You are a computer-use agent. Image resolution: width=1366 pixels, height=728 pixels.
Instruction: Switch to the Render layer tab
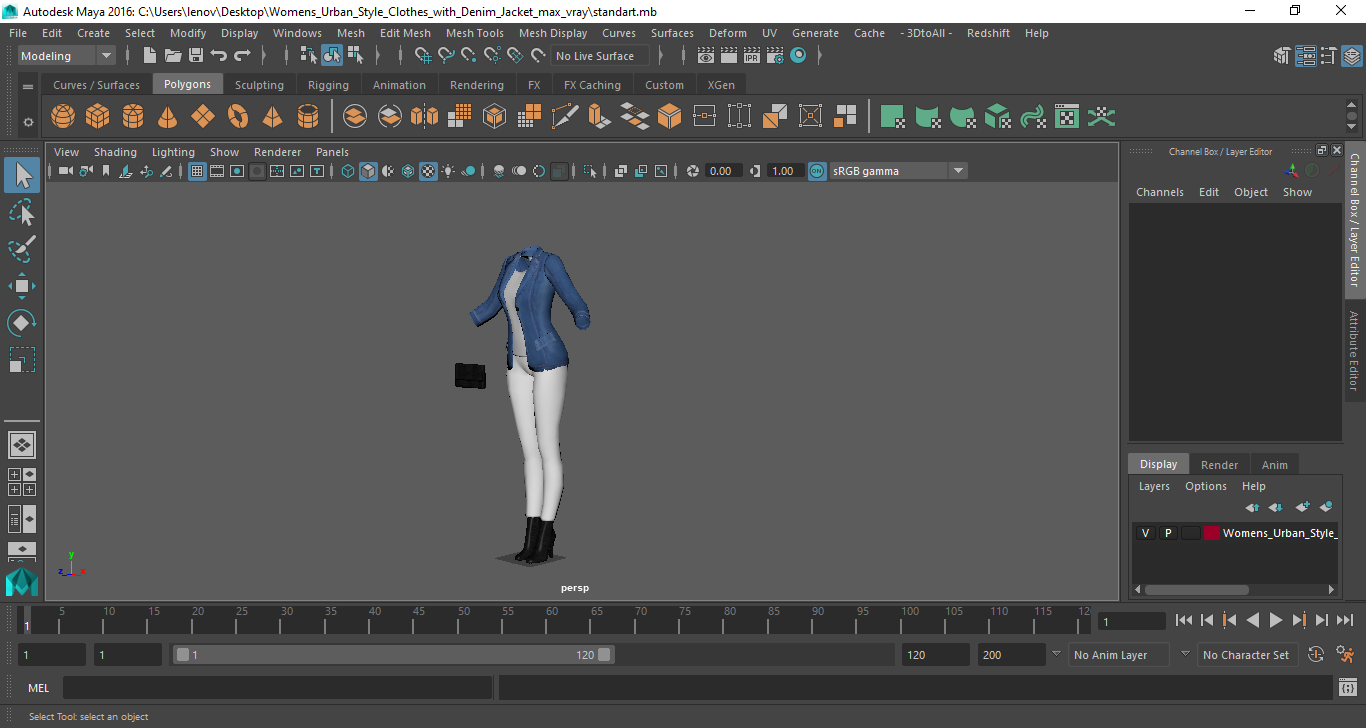click(x=1219, y=465)
